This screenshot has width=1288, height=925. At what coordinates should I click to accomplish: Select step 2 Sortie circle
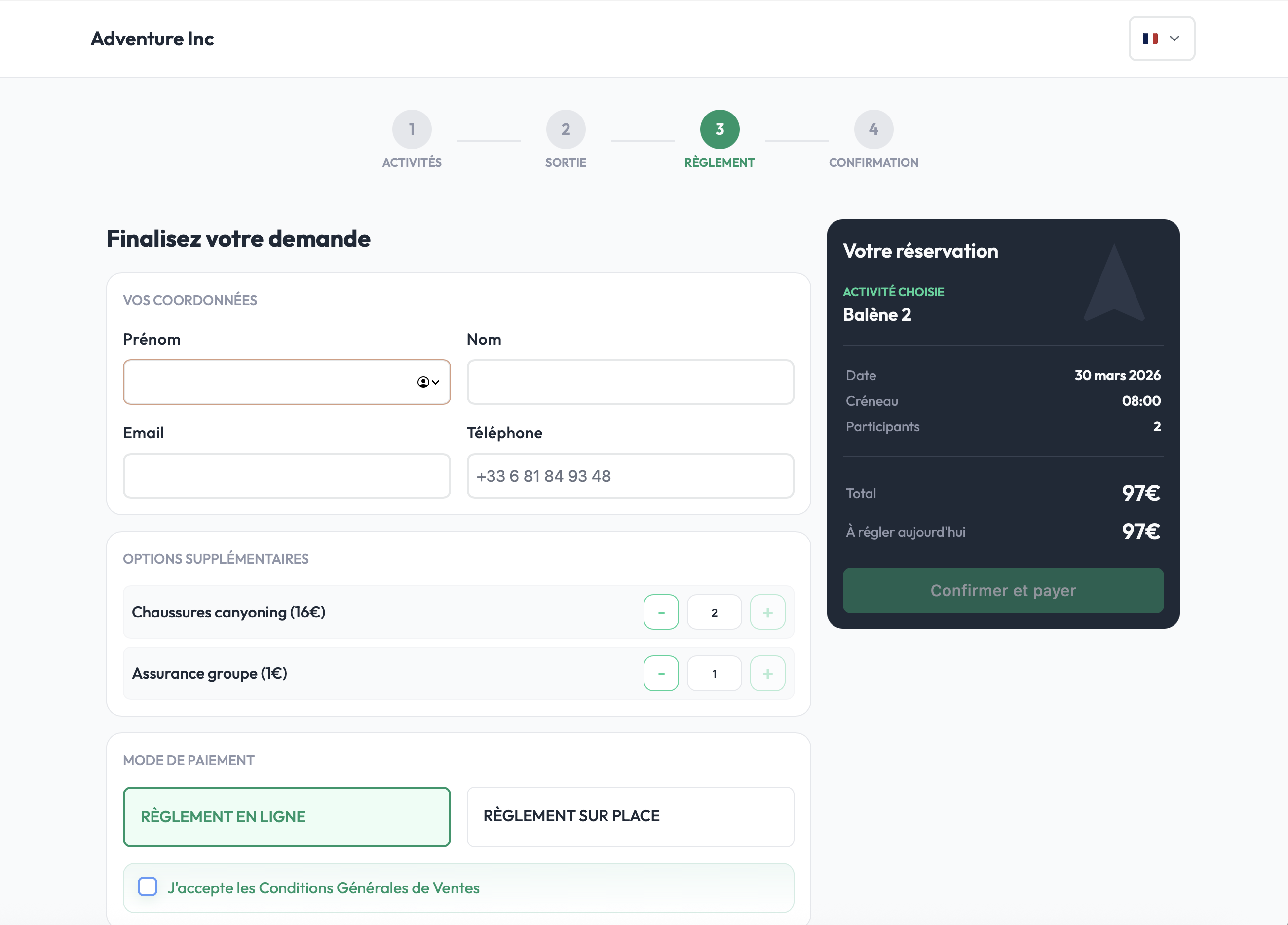pos(566,128)
